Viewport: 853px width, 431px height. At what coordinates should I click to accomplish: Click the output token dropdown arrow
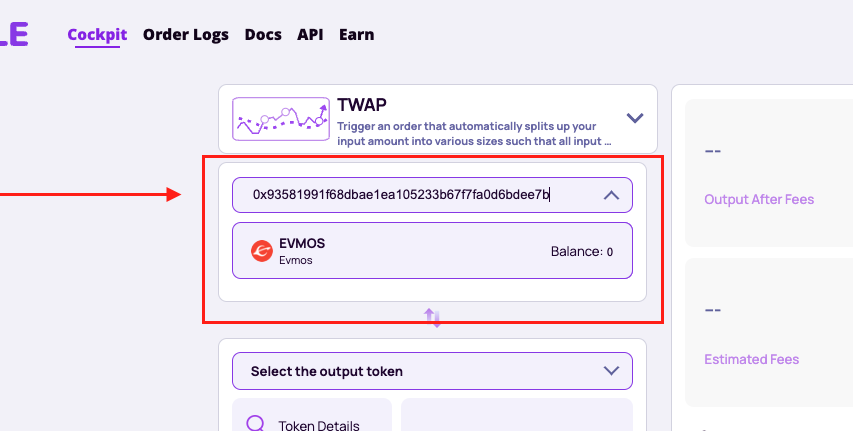pyautogui.click(x=611, y=371)
